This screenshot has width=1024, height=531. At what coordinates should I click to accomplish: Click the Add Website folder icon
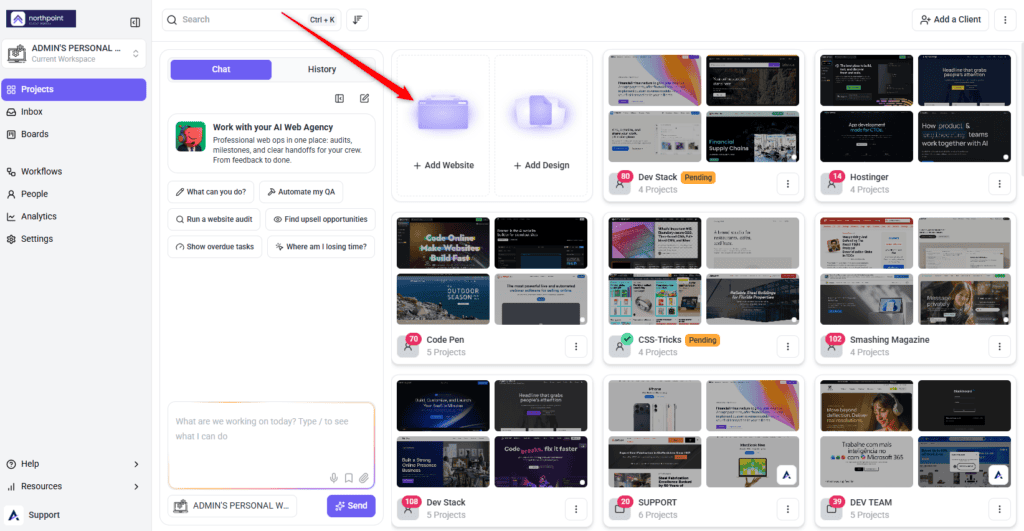click(x=443, y=112)
